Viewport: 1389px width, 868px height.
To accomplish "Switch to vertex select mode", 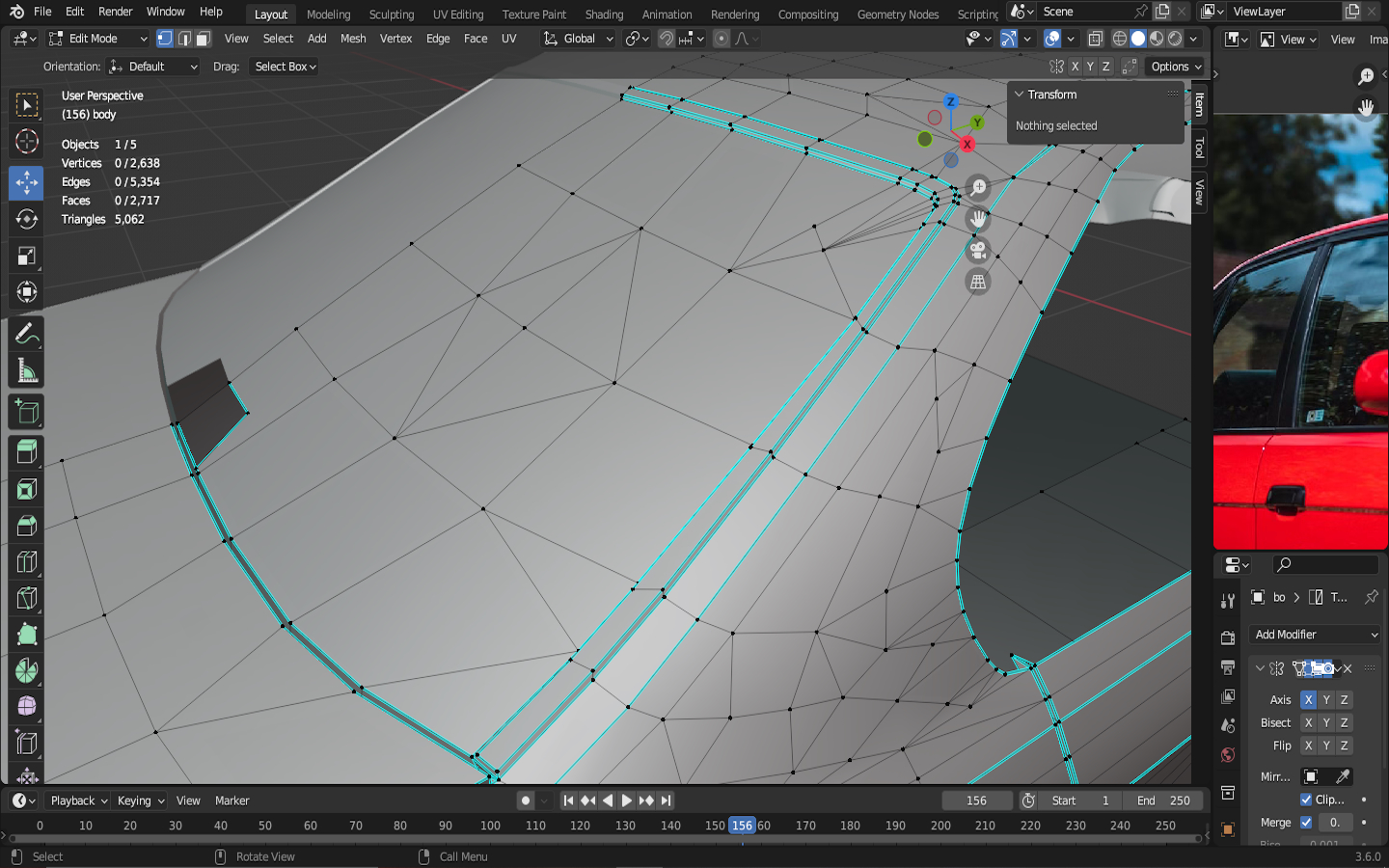I will click(165, 39).
